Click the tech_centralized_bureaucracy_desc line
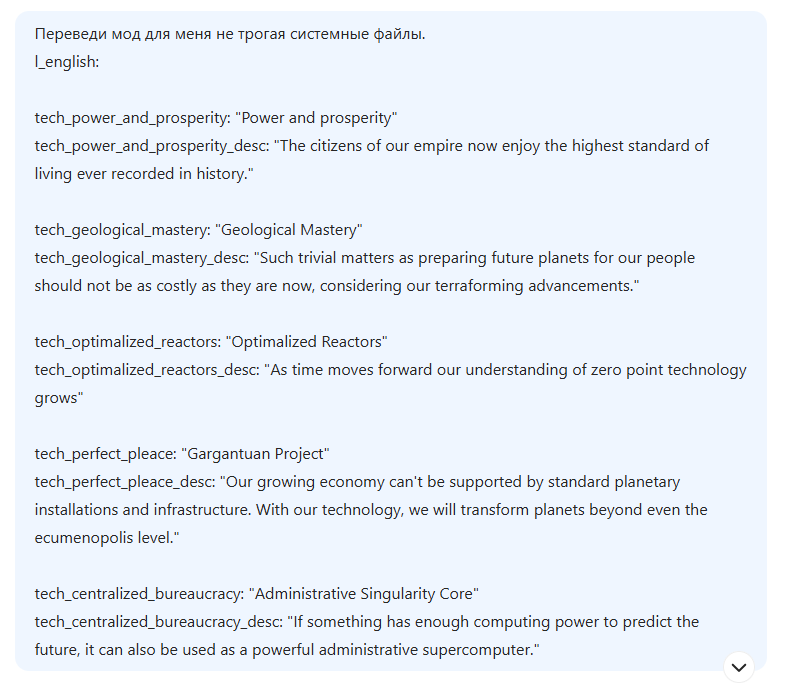807x683 pixels. [x=367, y=622]
